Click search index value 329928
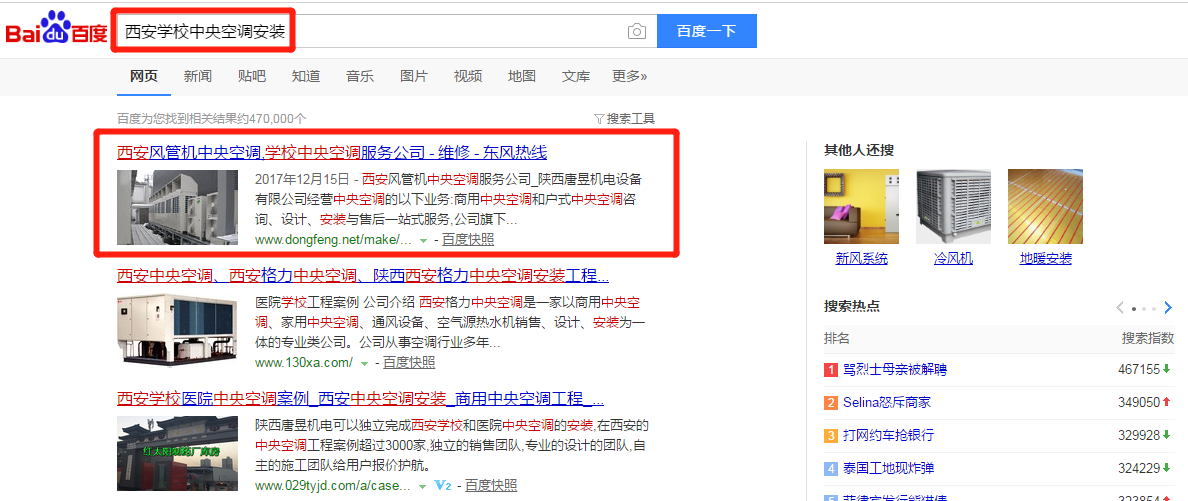Viewport: 1188px width, 501px height. coord(1139,435)
